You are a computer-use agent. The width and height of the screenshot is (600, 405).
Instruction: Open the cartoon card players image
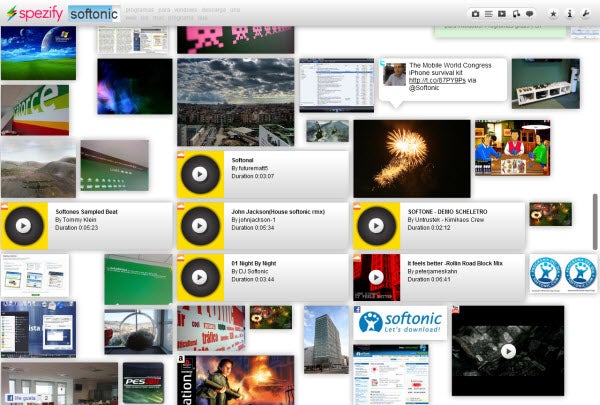click(x=513, y=148)
